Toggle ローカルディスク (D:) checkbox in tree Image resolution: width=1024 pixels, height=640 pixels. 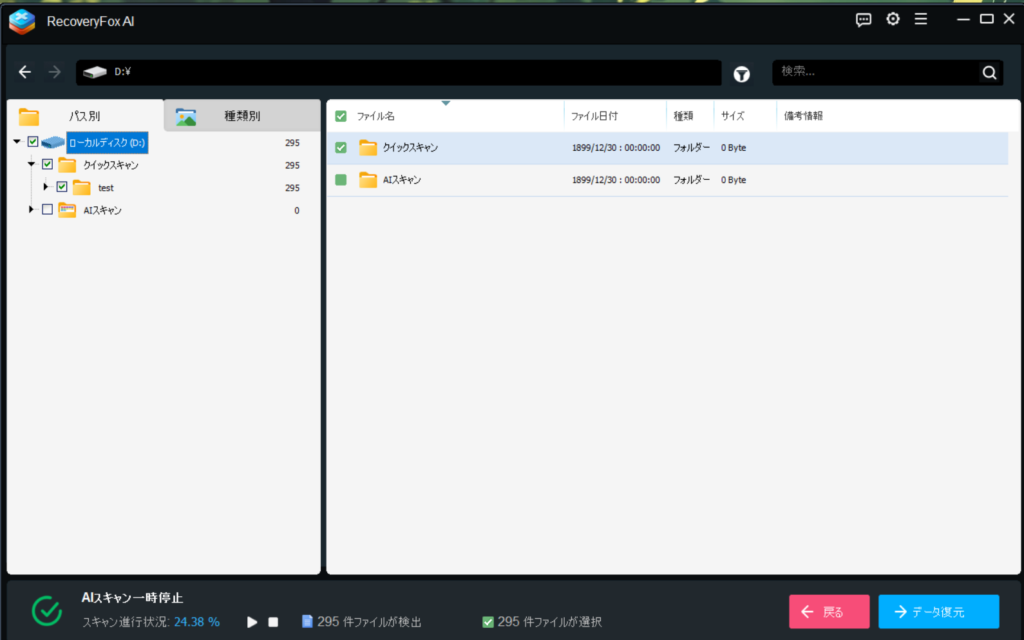(x=33, y=142)
